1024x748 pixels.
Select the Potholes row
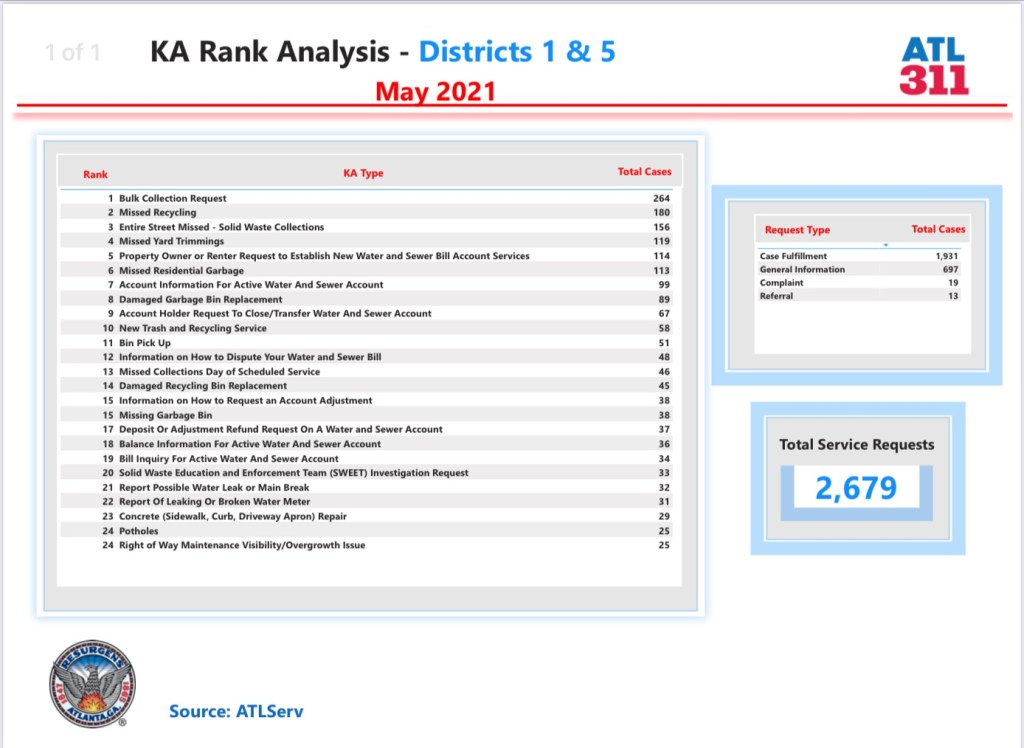pyautogui.click(x=139, y=531)
